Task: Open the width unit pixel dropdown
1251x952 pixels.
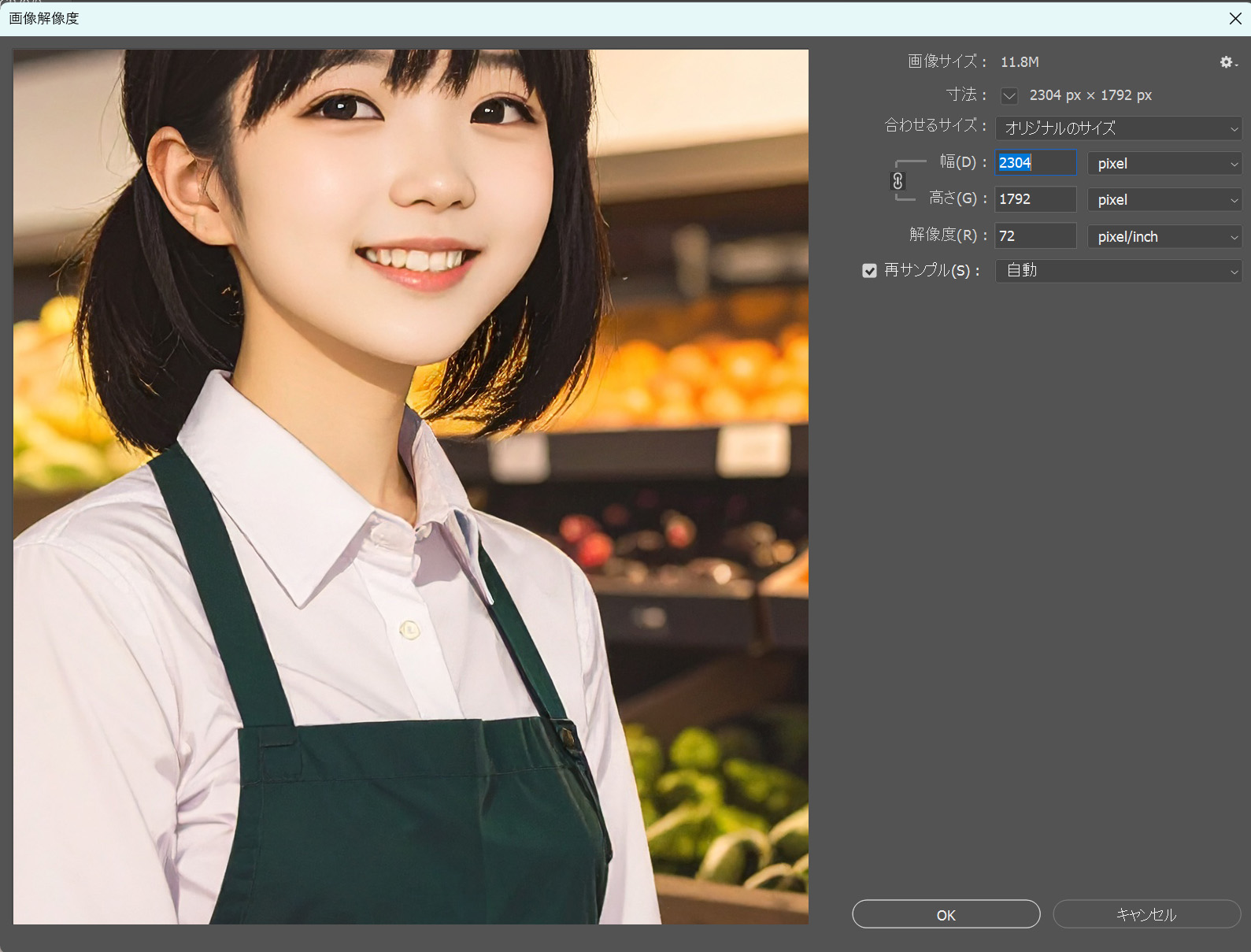Action: 1164,164
